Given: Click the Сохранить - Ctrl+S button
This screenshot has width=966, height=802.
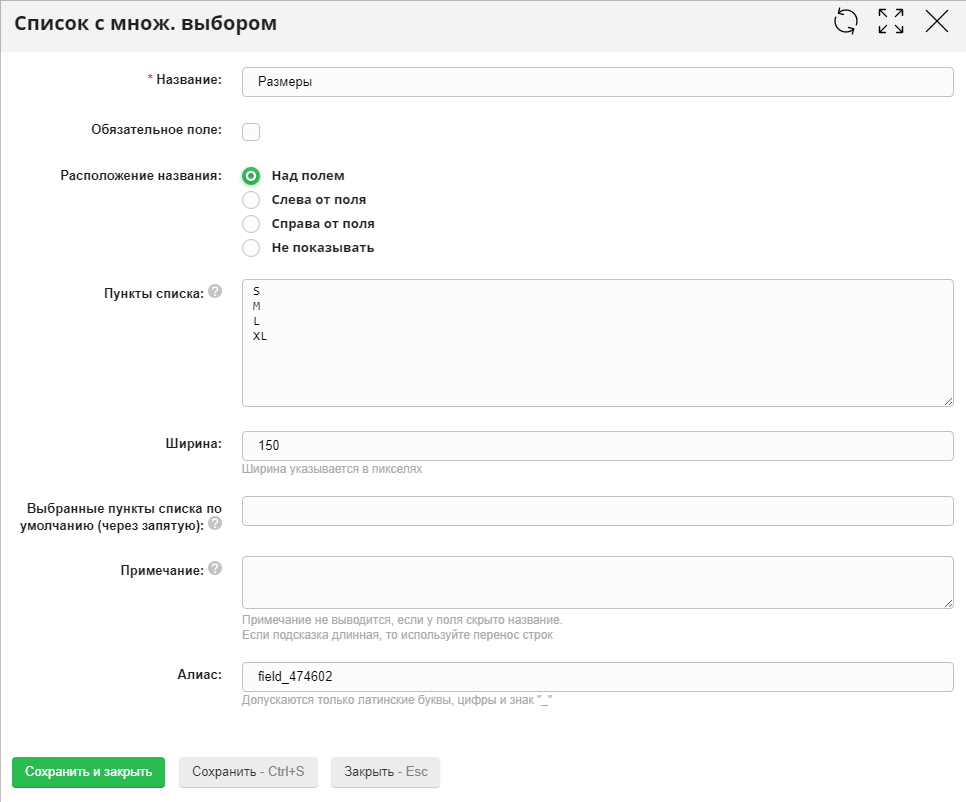Looking at the screenshot, I should pyautogui.click(x=248, y=772).
